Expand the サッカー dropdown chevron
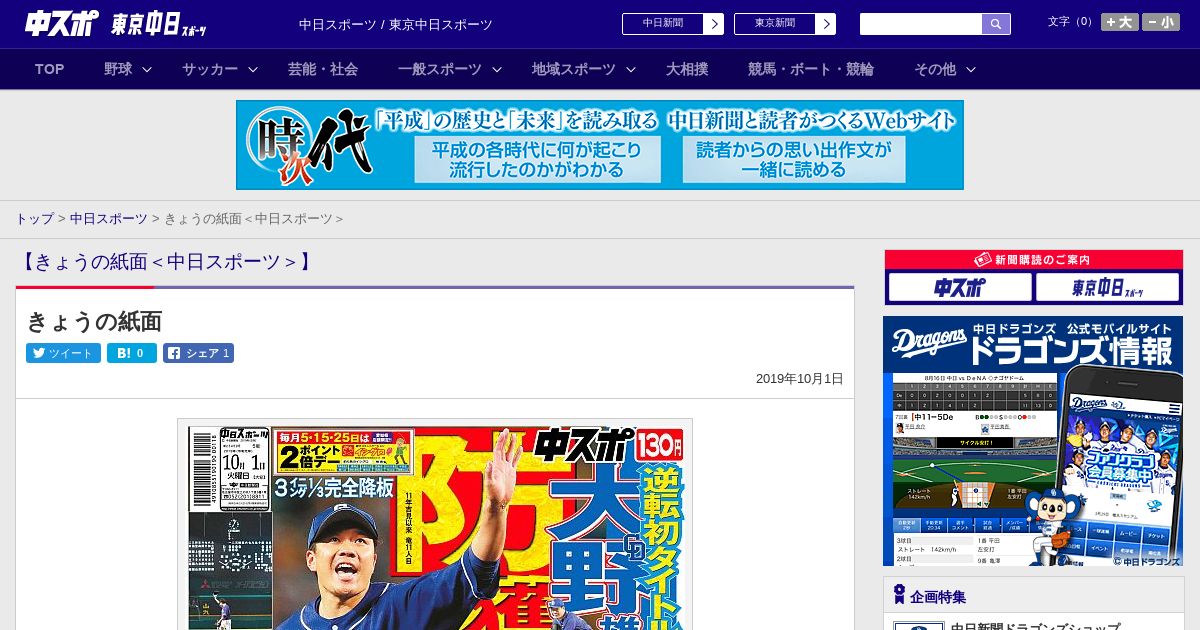 point(253,69)
